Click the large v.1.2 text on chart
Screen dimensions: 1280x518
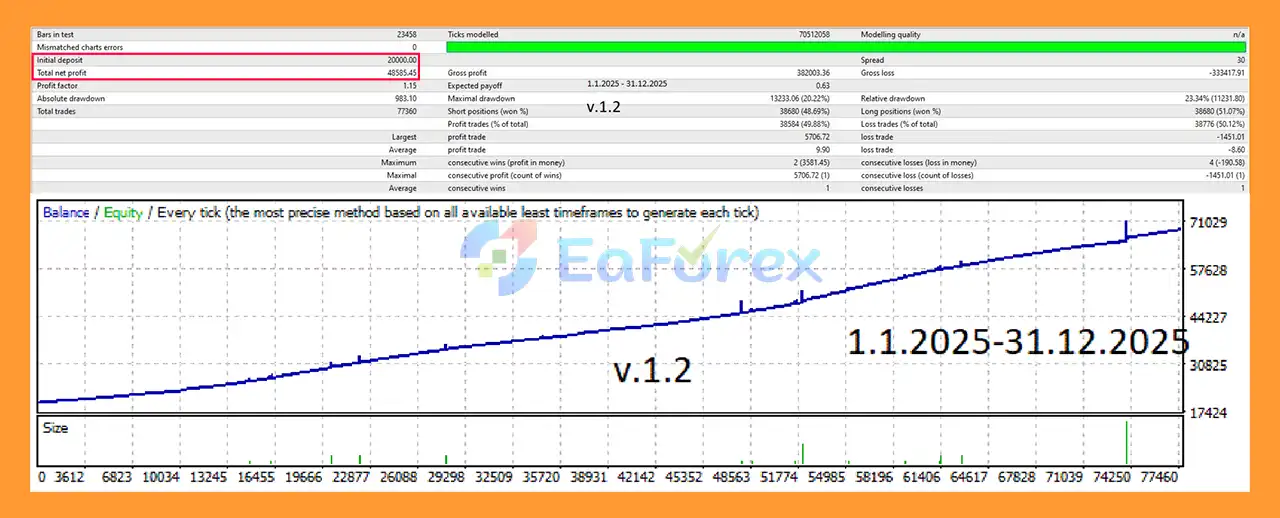pyautogui.click(x=652, y=370)
